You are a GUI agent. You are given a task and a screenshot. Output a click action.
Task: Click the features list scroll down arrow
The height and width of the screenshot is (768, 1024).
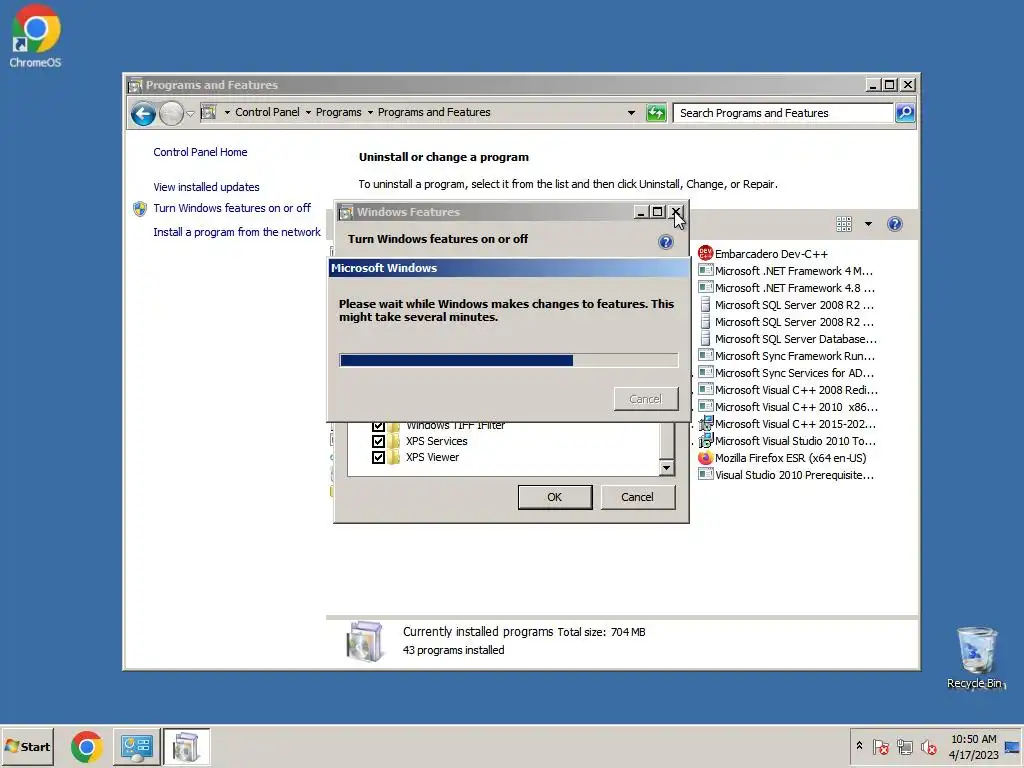[666, 468]
